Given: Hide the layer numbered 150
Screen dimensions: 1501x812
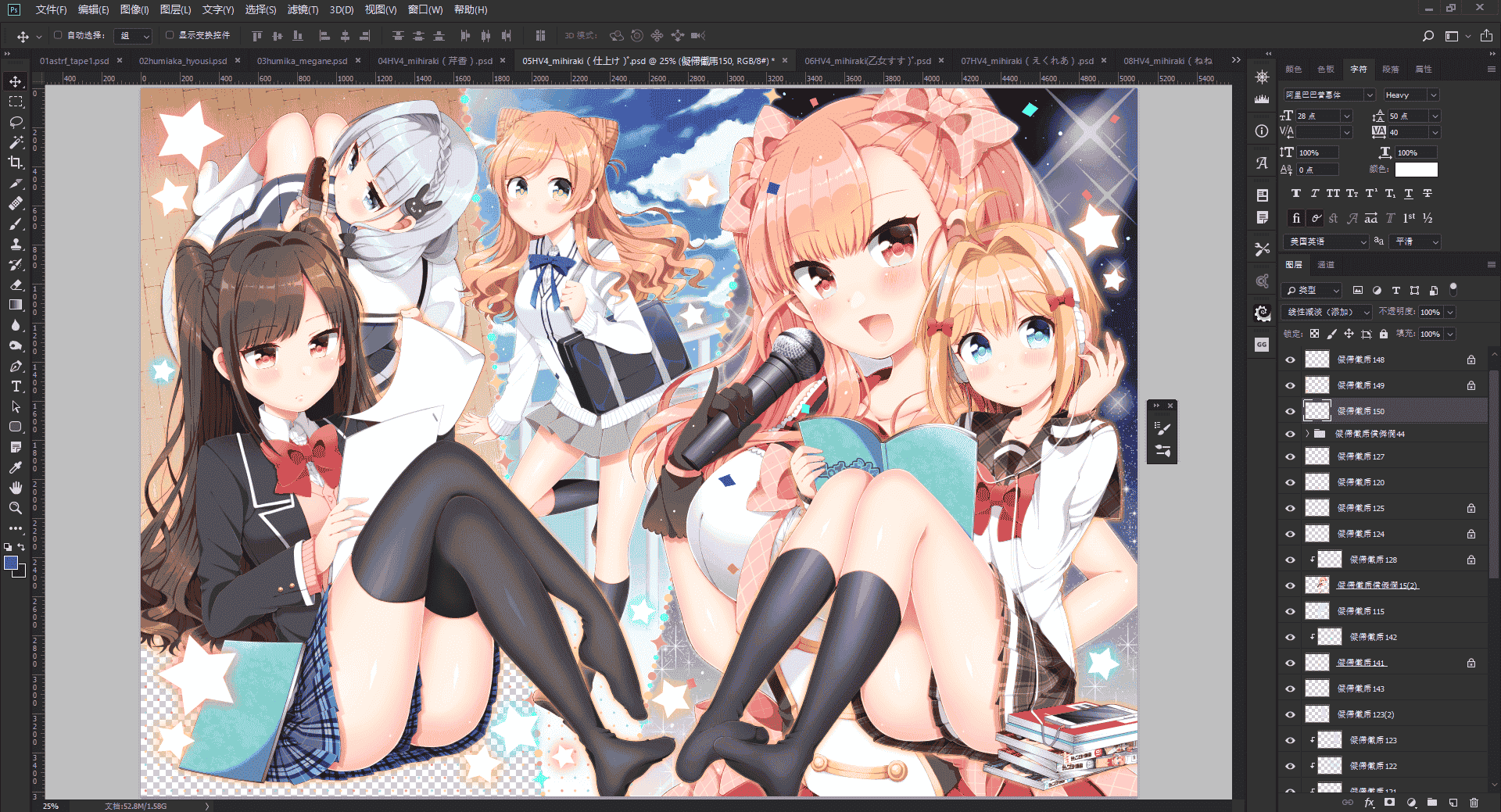Looking at the screenshot, I should 1291,411.
